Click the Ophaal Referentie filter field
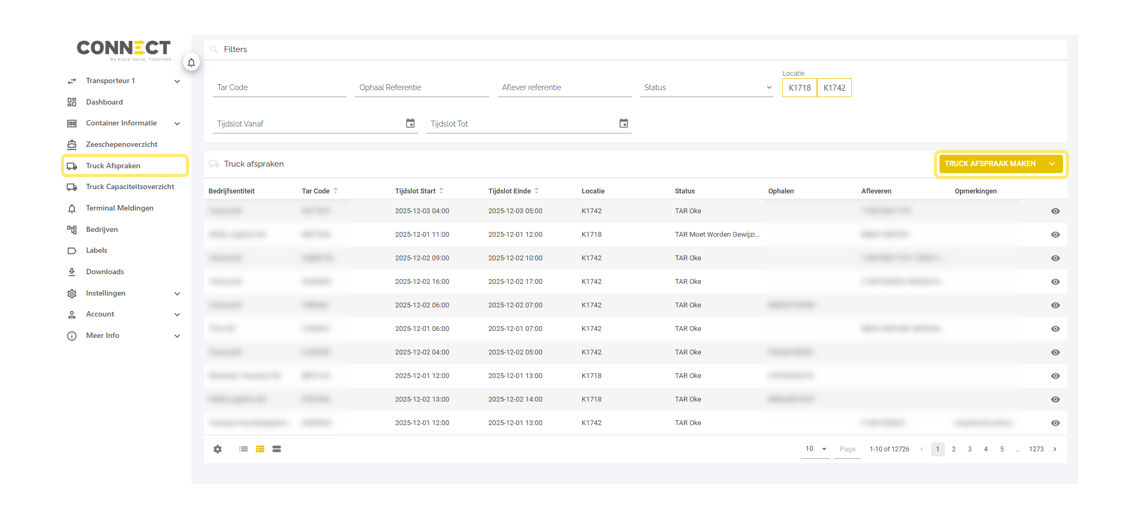Viewport: 1139px width, 522px height. point(421,88)
